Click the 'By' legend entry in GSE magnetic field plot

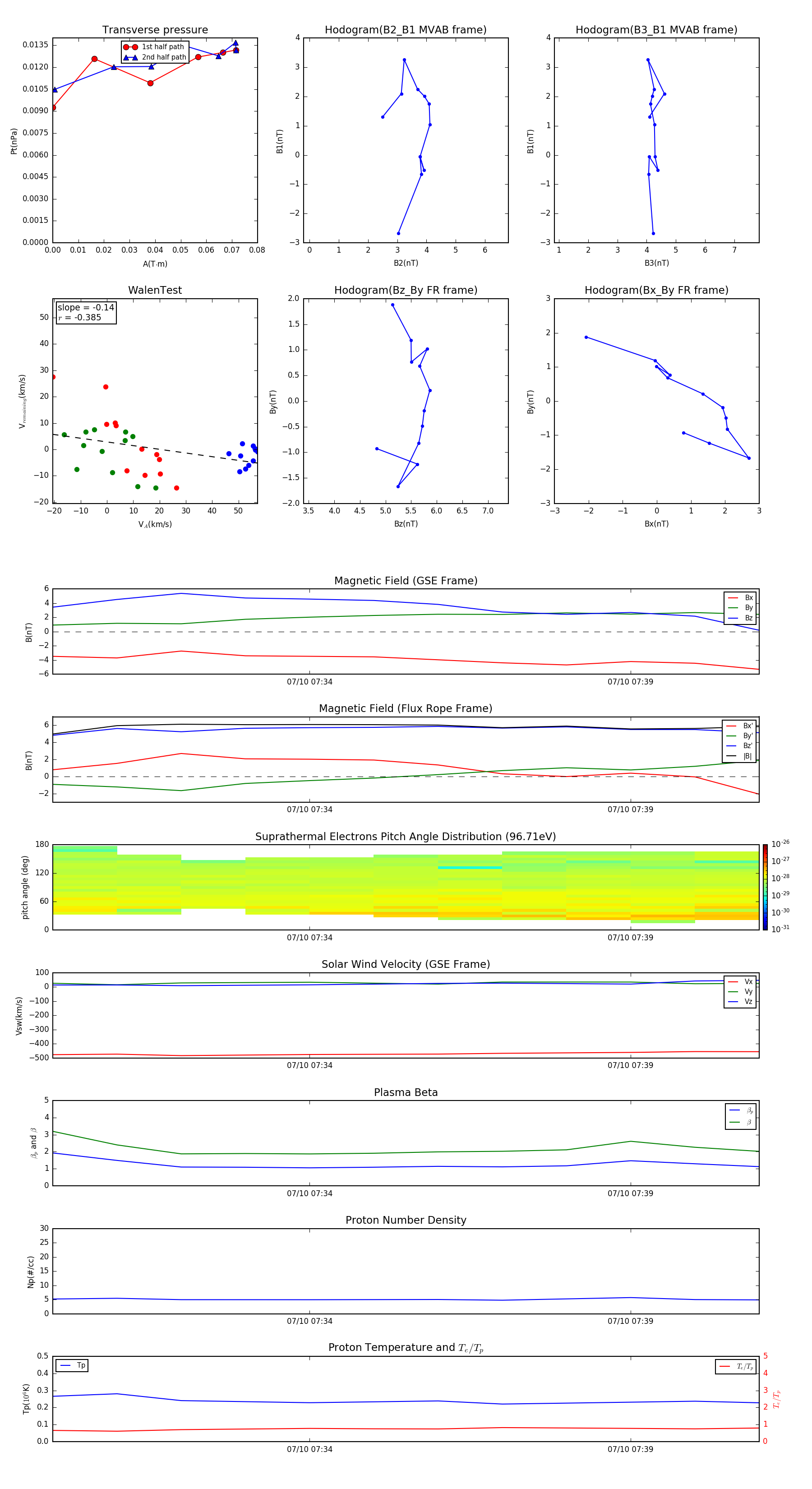tap(740, 607)
